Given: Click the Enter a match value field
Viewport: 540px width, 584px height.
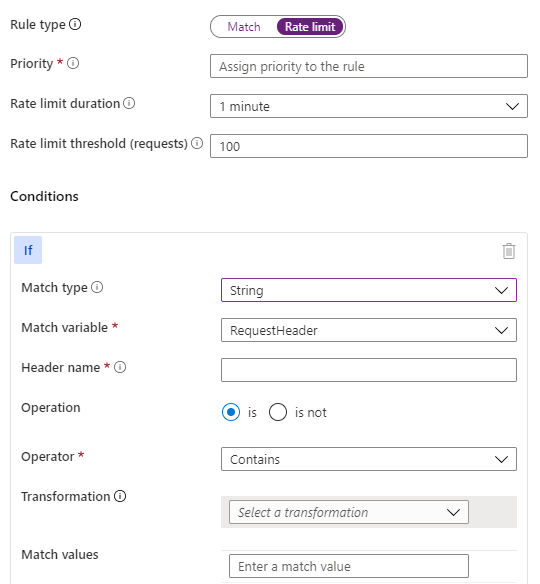Looking at the screenshot, I should pos(349,566).
